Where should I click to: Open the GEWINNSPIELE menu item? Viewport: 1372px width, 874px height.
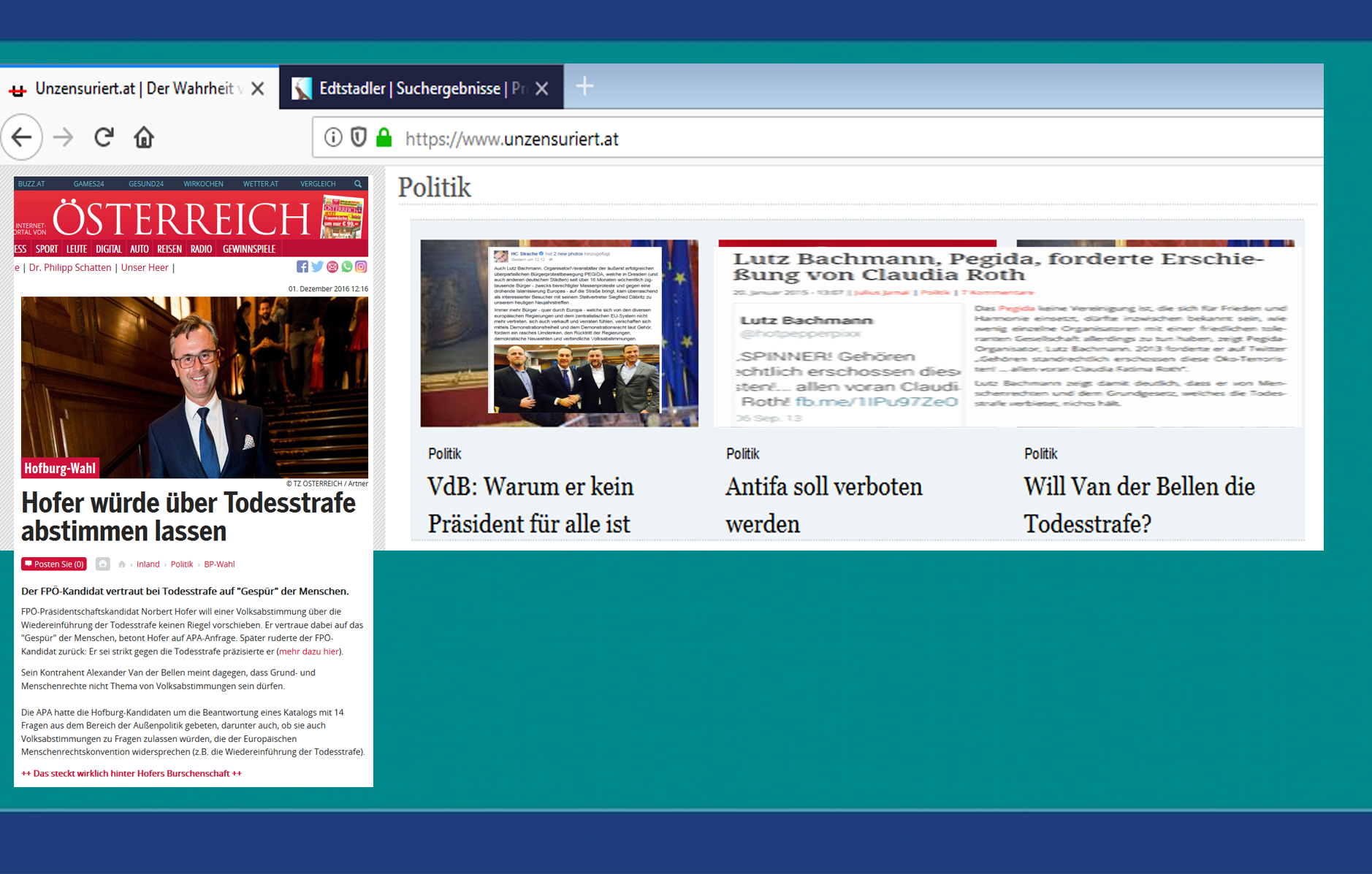249,249
